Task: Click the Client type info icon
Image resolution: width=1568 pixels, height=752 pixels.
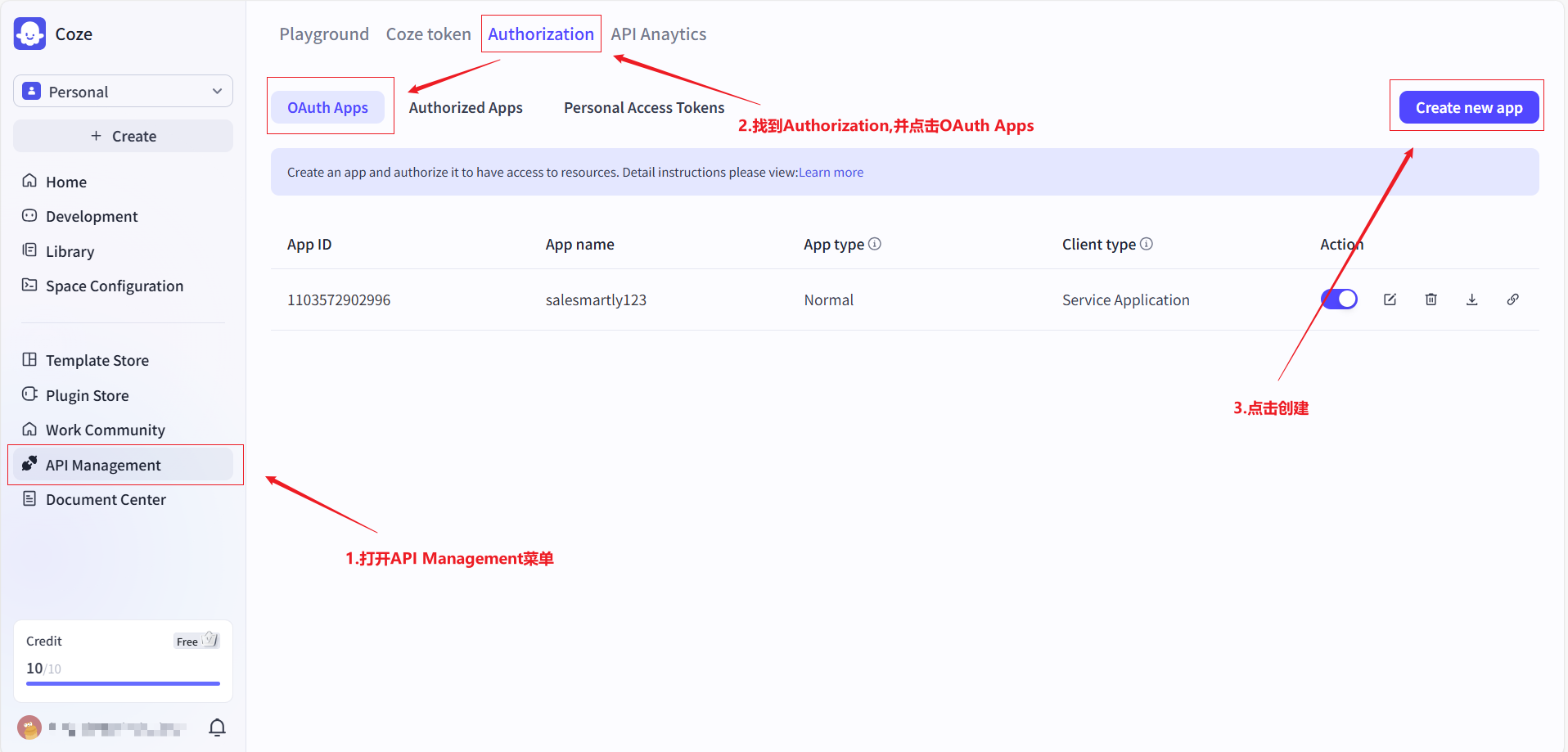Action: tap(1147, 244)
